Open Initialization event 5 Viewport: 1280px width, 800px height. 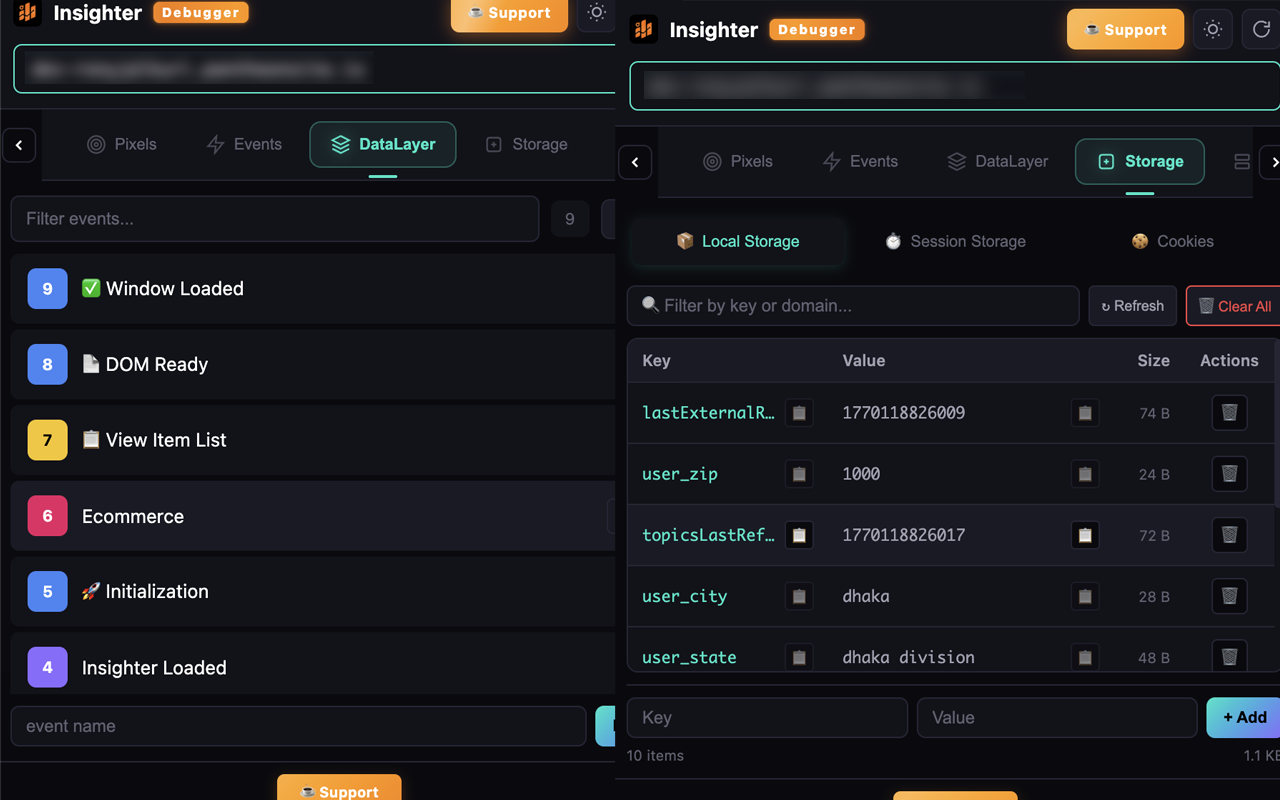pyautogui.click(x=313, y=592)
